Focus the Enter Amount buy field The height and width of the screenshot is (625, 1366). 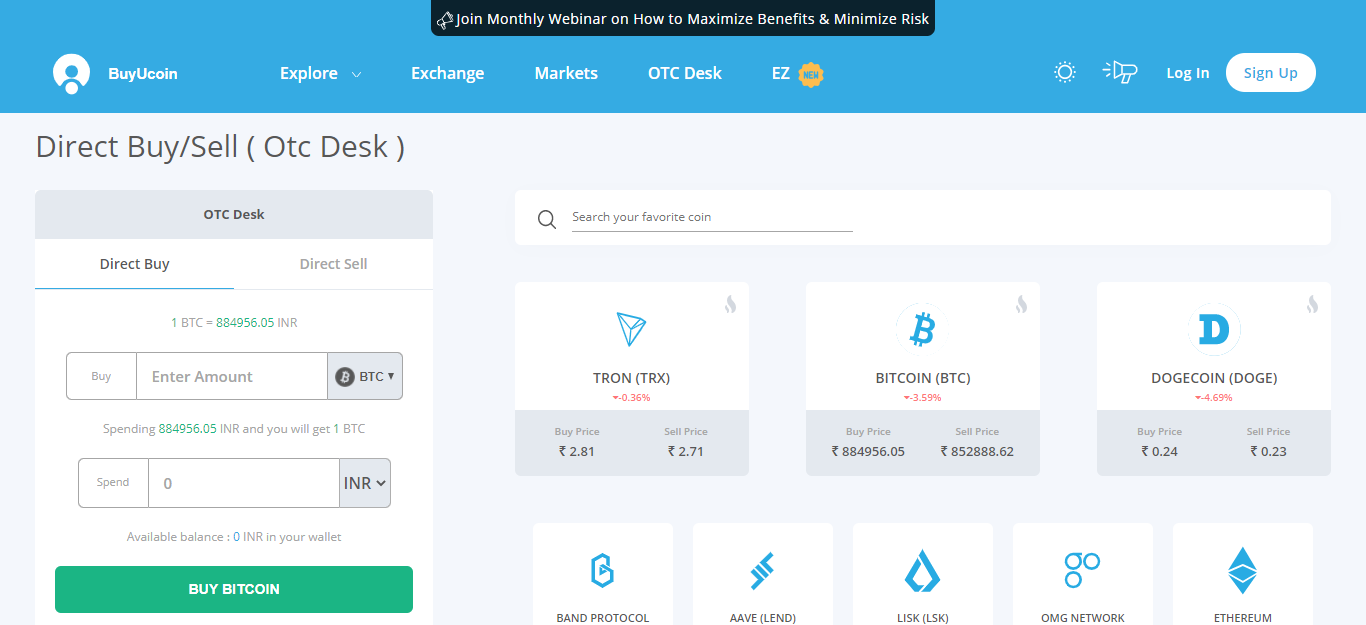[231, 376]
